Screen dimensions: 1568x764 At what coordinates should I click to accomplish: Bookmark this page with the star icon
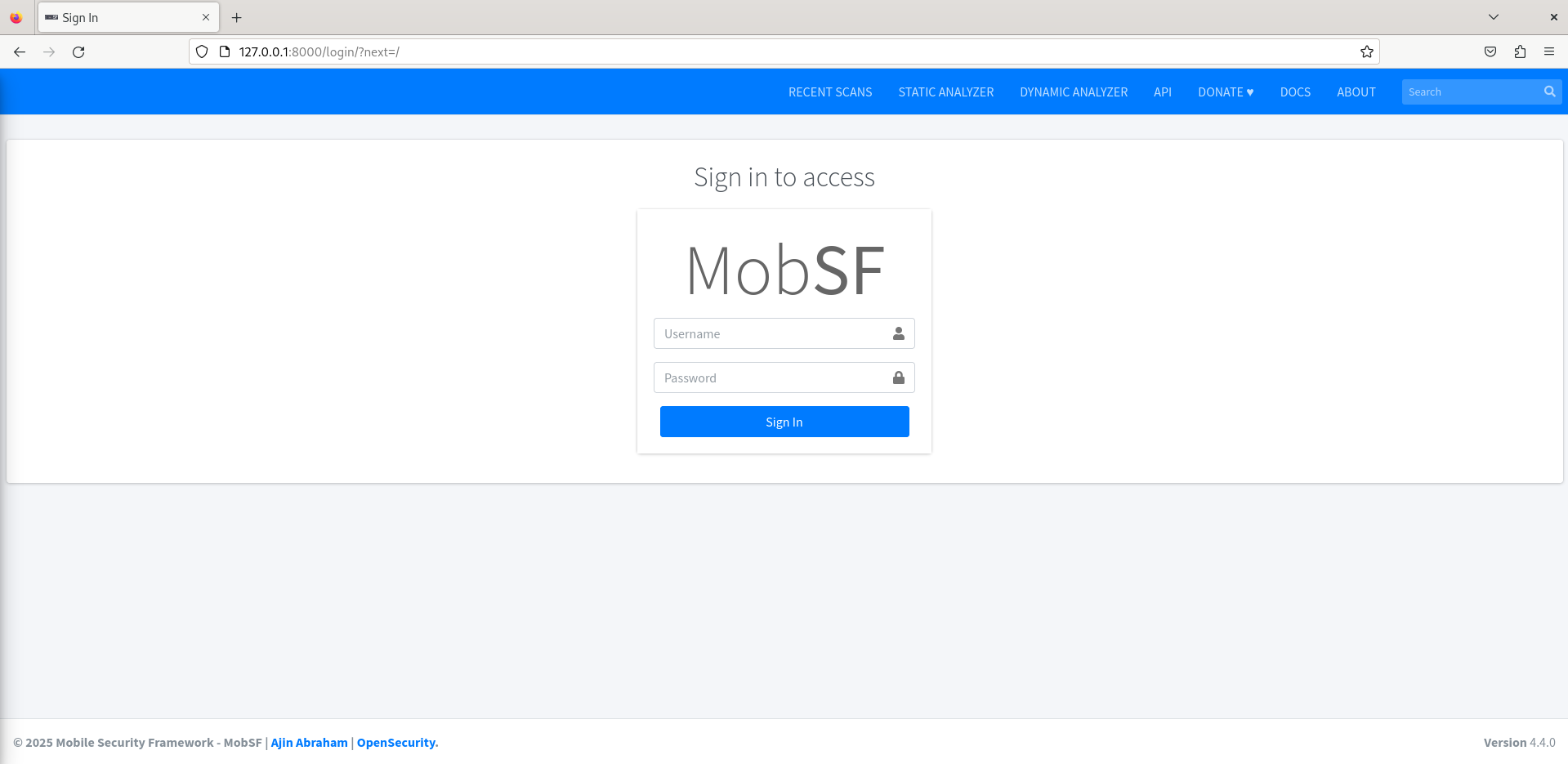click(x=1367, y=52)
